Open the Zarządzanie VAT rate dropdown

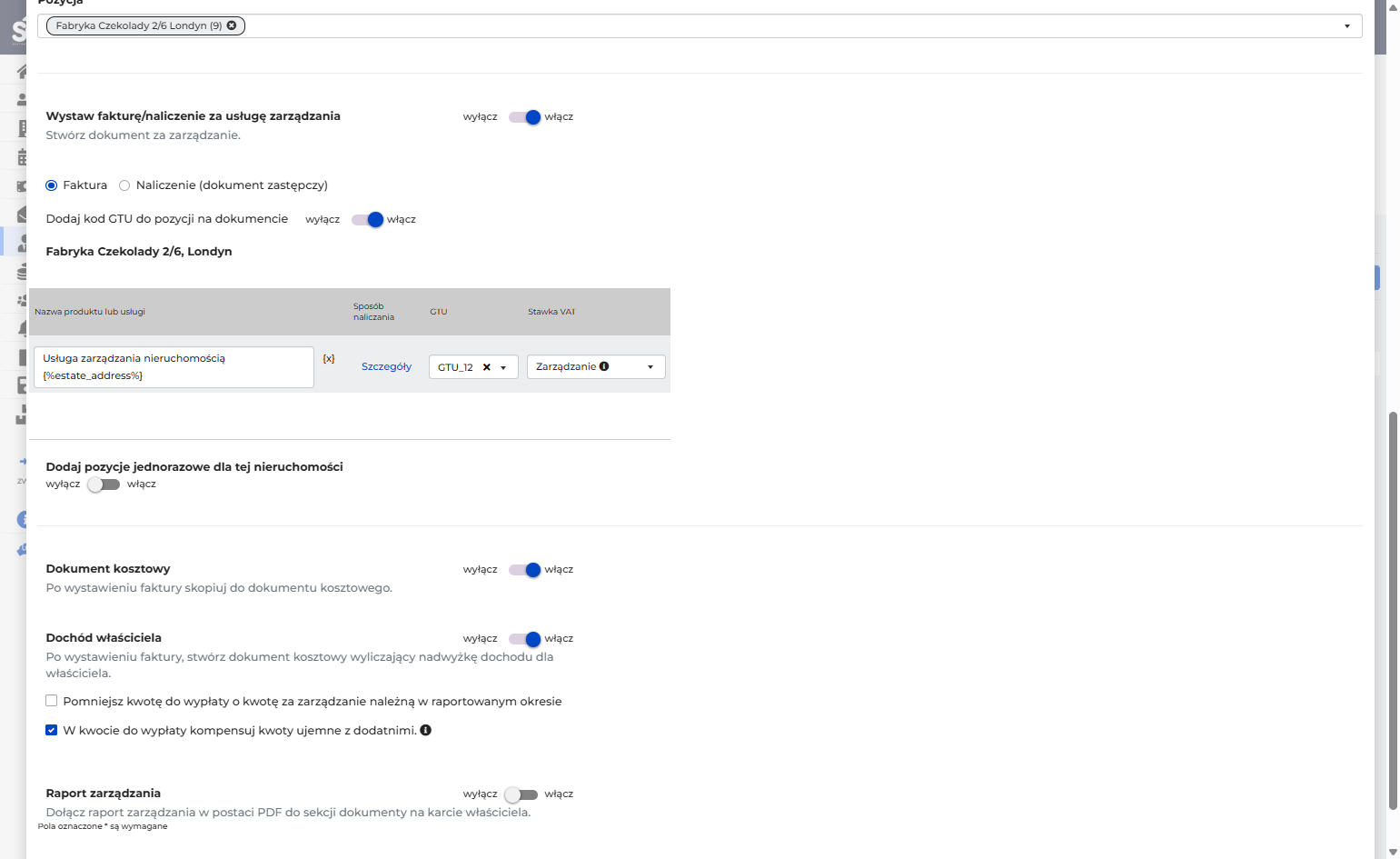click(x=596, y=367)
